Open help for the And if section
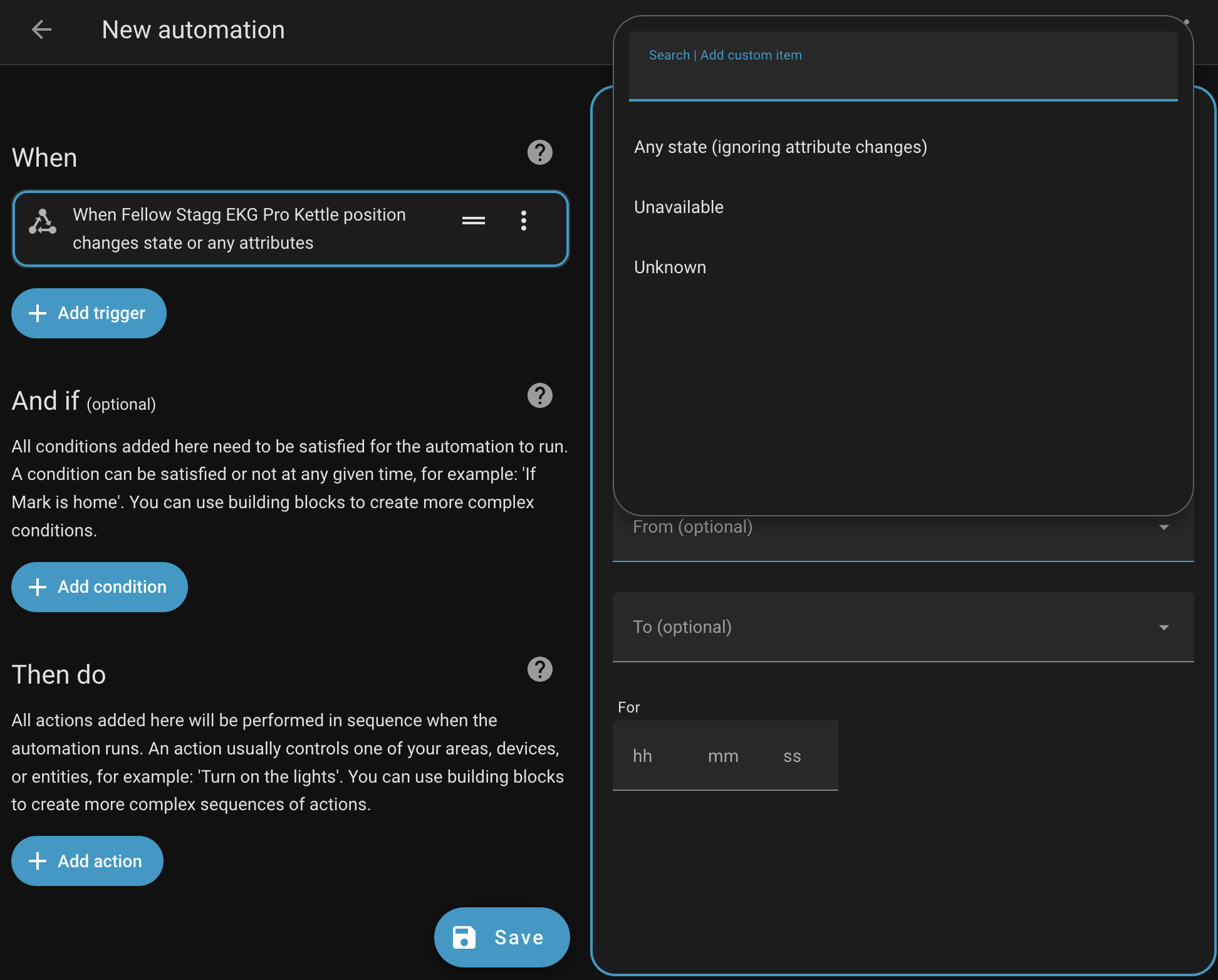1218x980 pixels. [x=539, y=395]
